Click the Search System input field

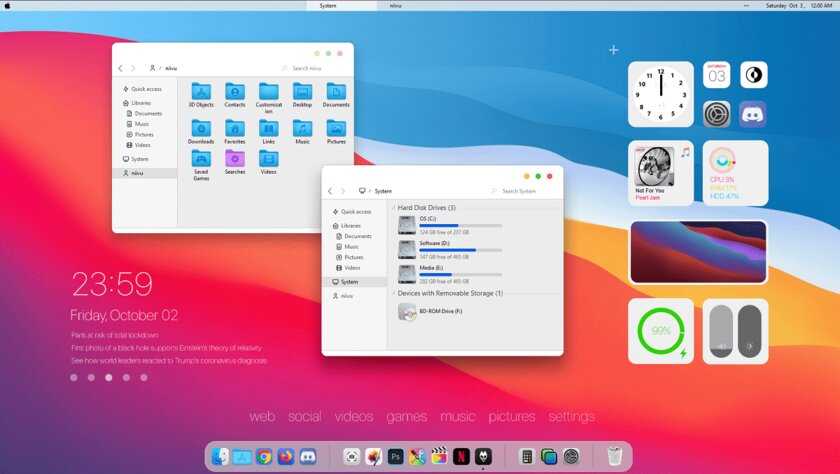click(525, 190)
